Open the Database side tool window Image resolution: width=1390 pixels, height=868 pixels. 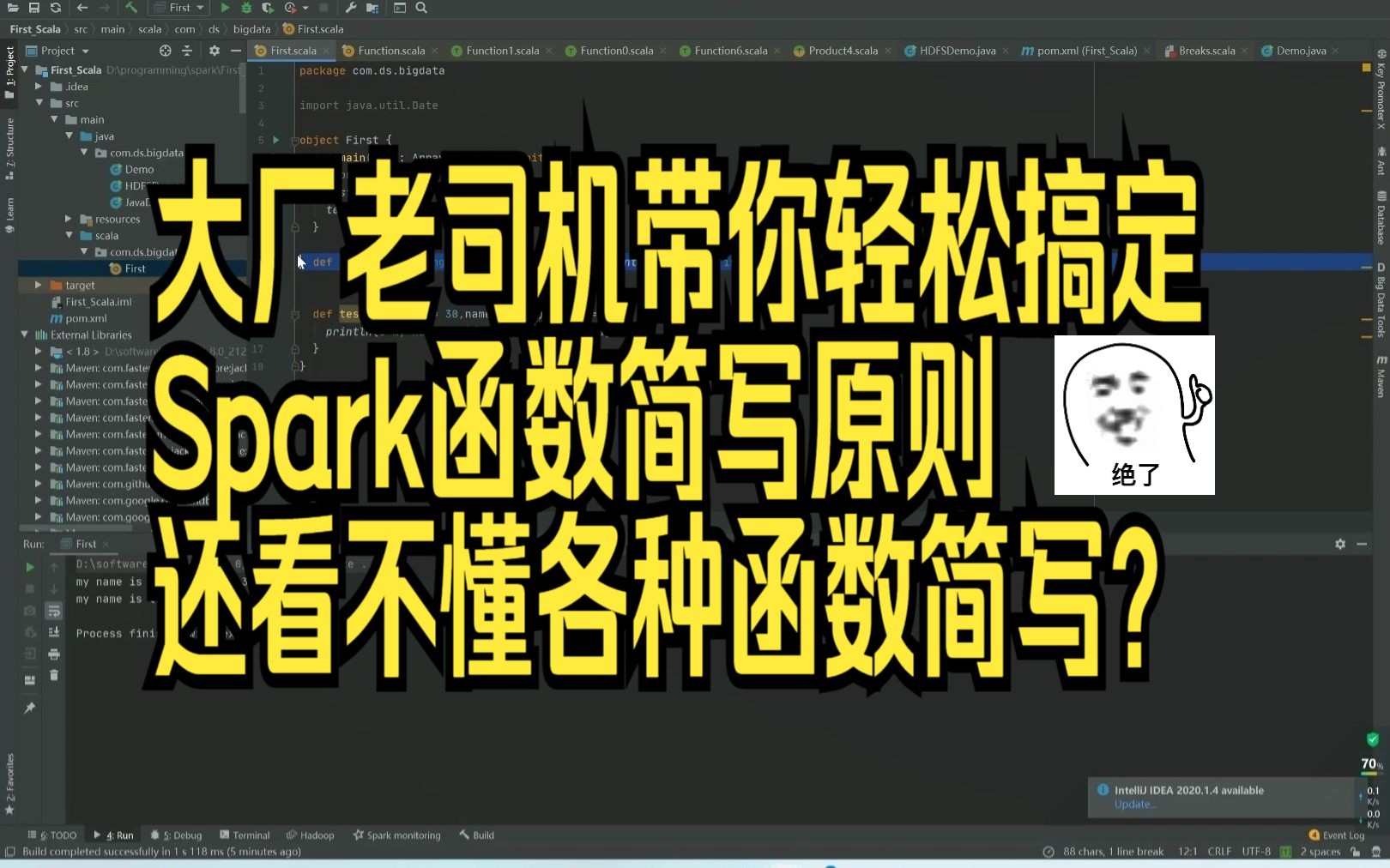click(1381, 218)
